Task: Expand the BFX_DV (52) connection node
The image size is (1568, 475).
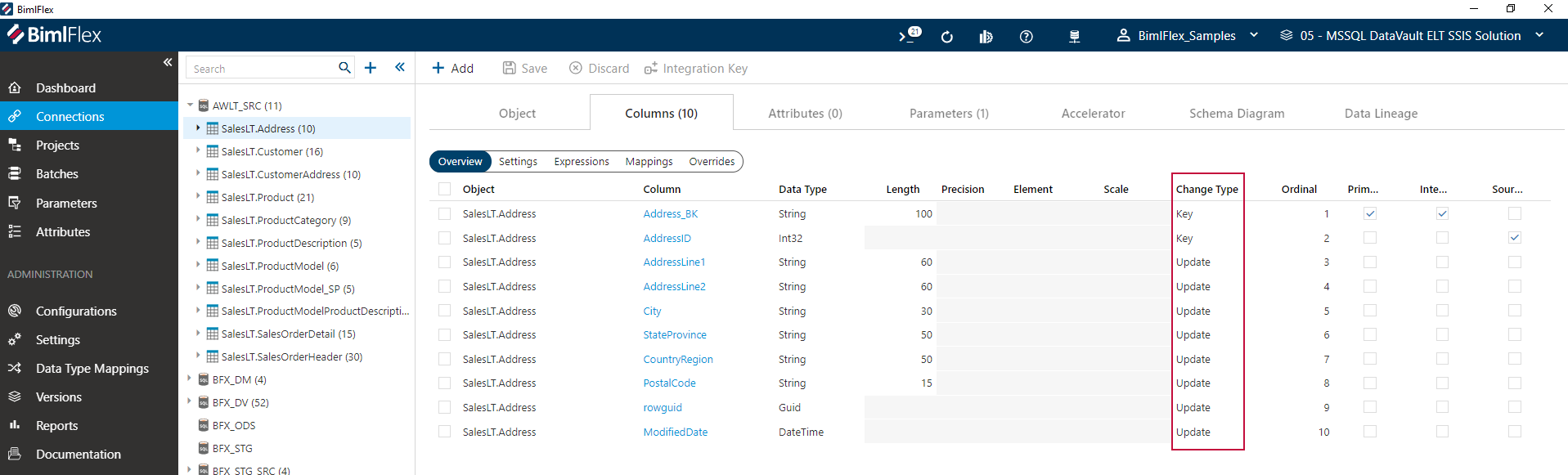Action: (189, 401)
